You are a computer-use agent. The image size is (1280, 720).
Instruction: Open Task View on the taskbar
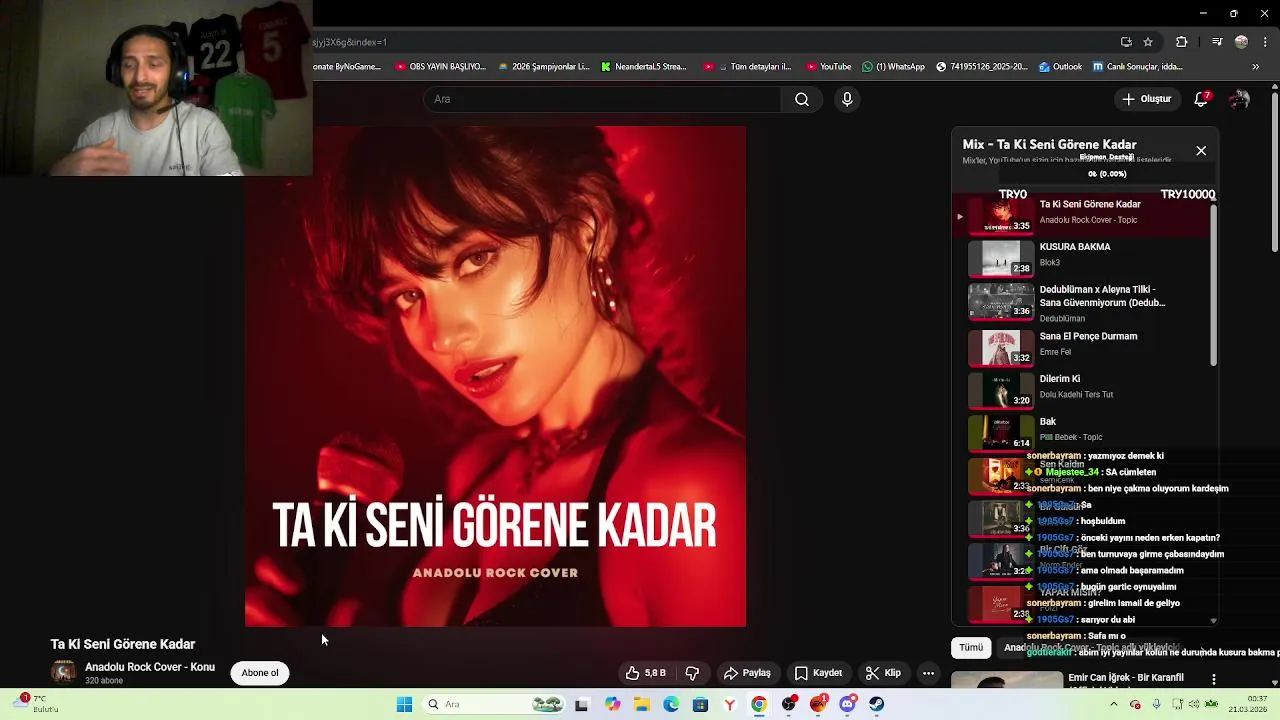coord(582,704)
